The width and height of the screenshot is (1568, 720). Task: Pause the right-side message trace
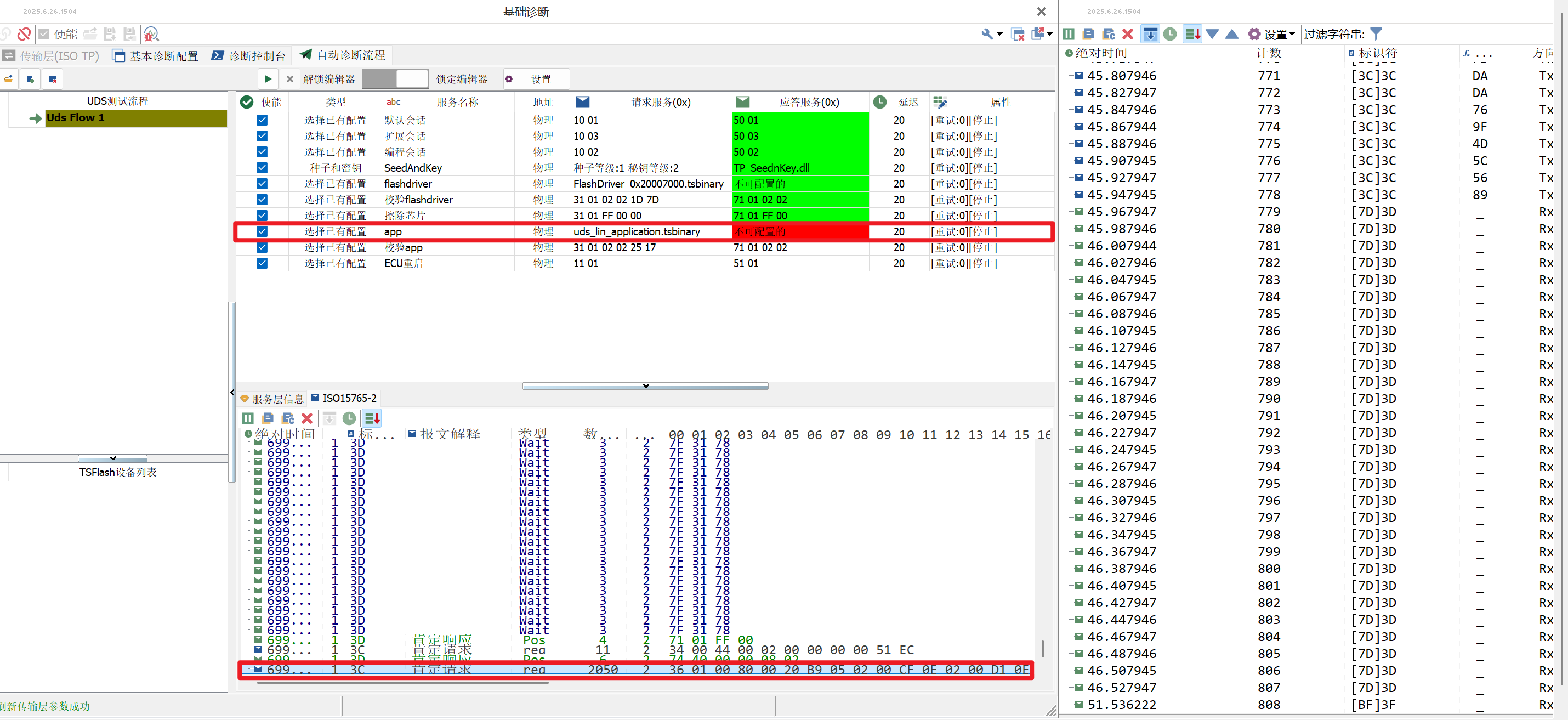coord(1068,34)
